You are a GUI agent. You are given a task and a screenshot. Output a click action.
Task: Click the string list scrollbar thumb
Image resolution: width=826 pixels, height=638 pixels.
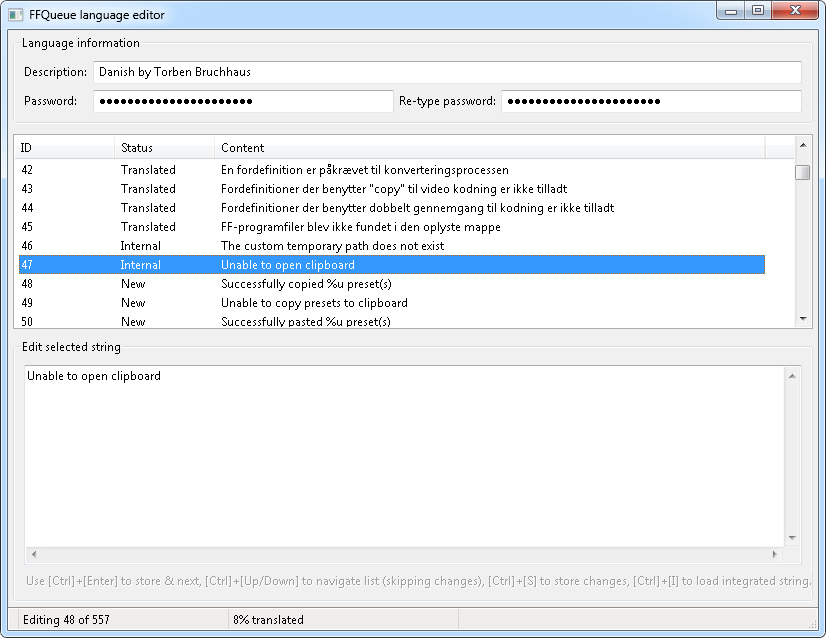pyautogui.click(x=803, y=172)
